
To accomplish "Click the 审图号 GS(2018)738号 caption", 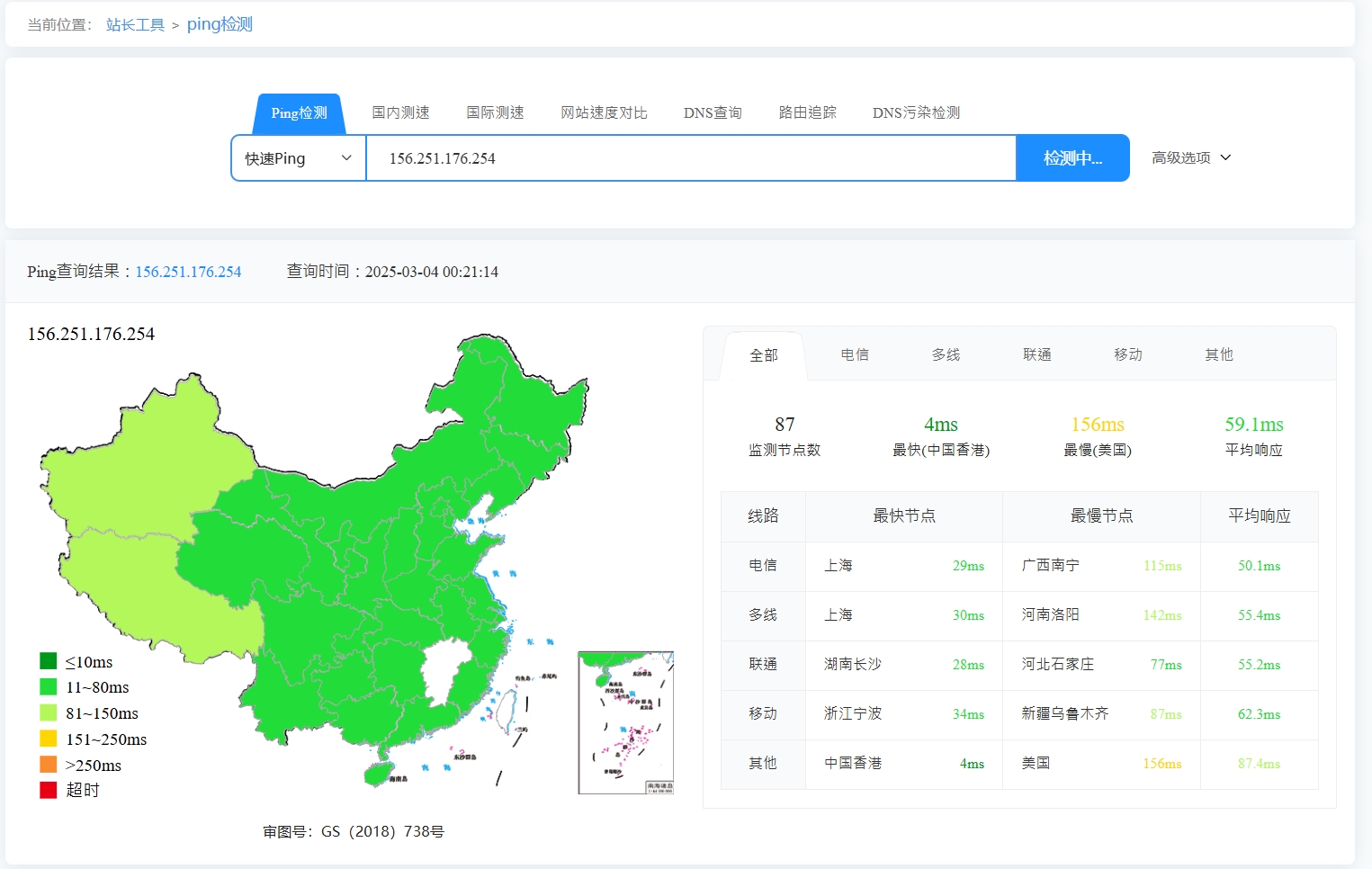I will click(x=354, y=832).
